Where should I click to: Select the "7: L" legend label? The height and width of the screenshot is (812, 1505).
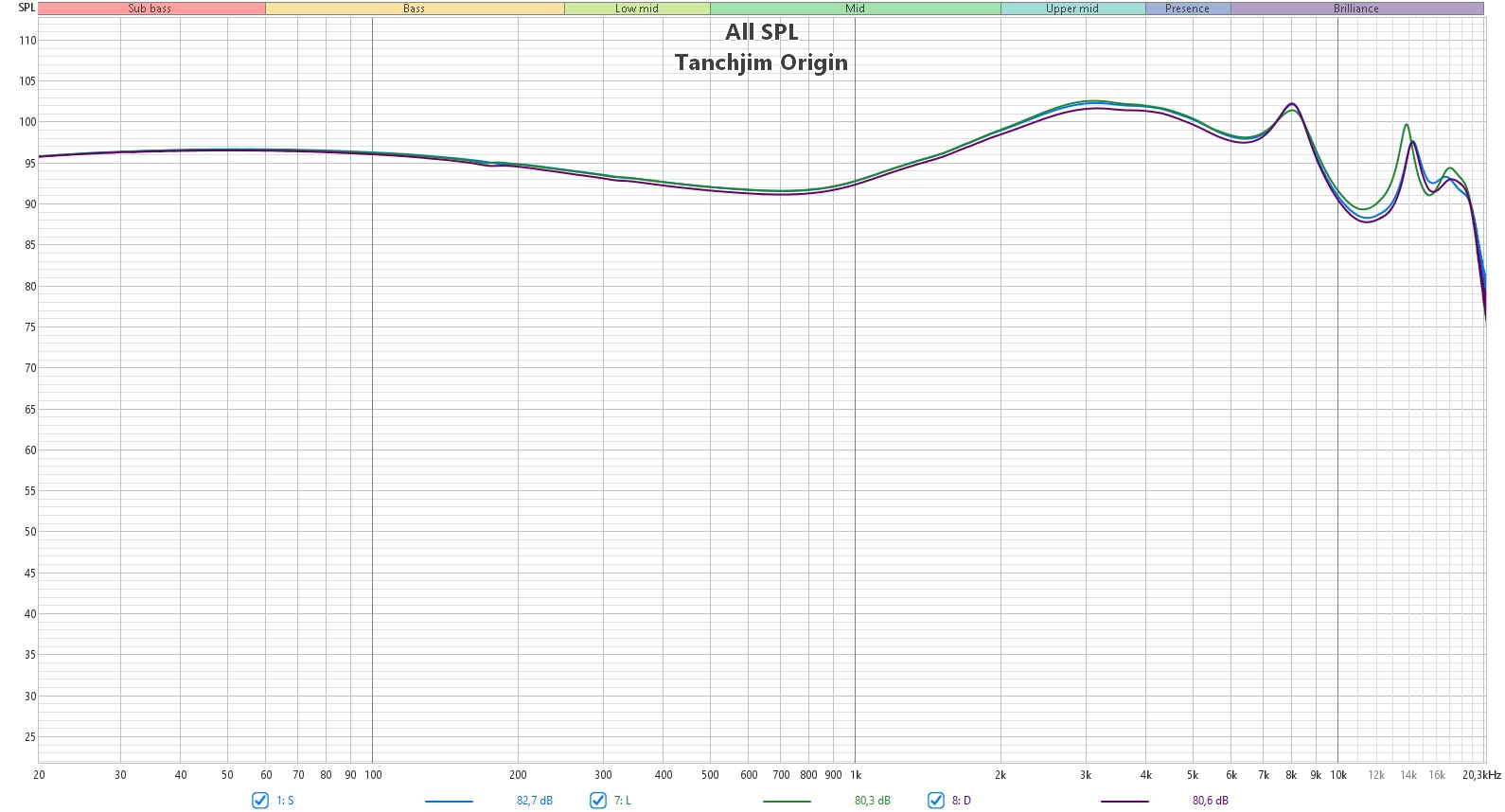pyautogui.click(x=623, y=801)
